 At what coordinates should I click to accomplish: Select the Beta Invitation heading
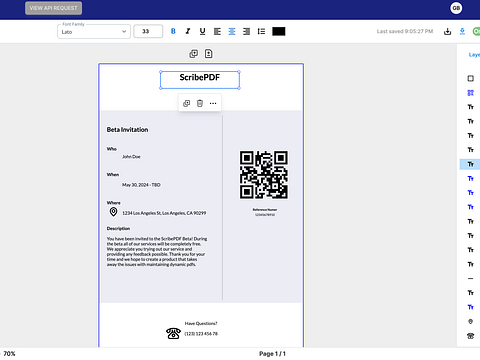(127, 130)
